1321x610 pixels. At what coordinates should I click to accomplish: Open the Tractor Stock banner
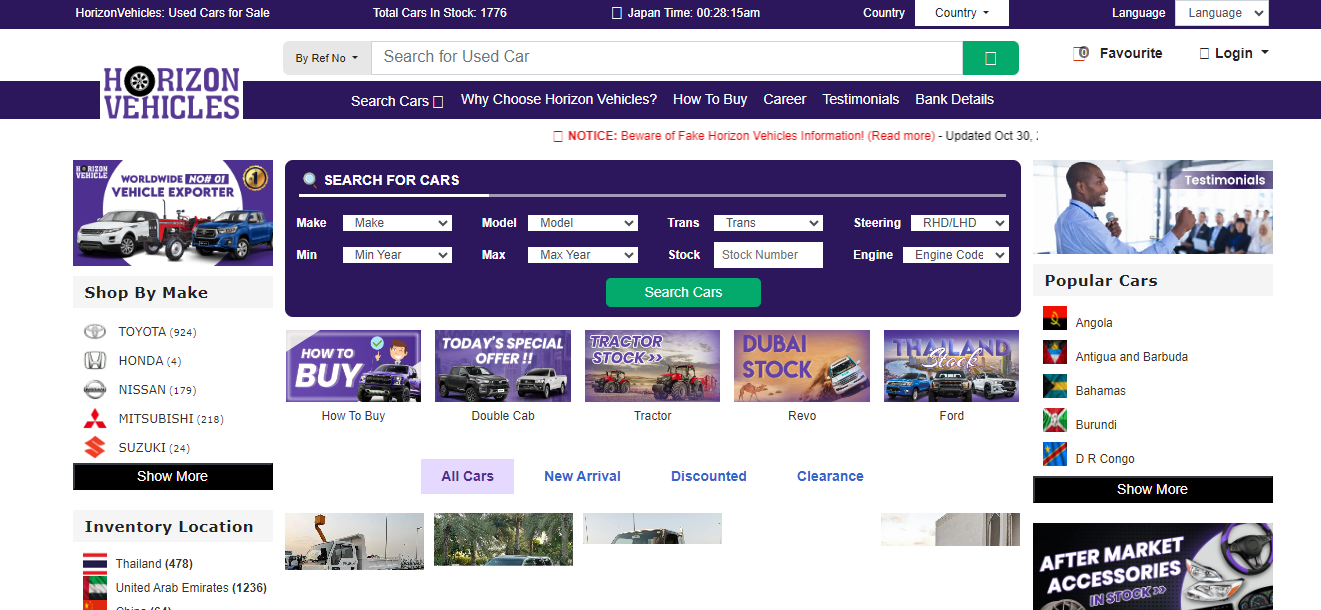coord(652,366)
